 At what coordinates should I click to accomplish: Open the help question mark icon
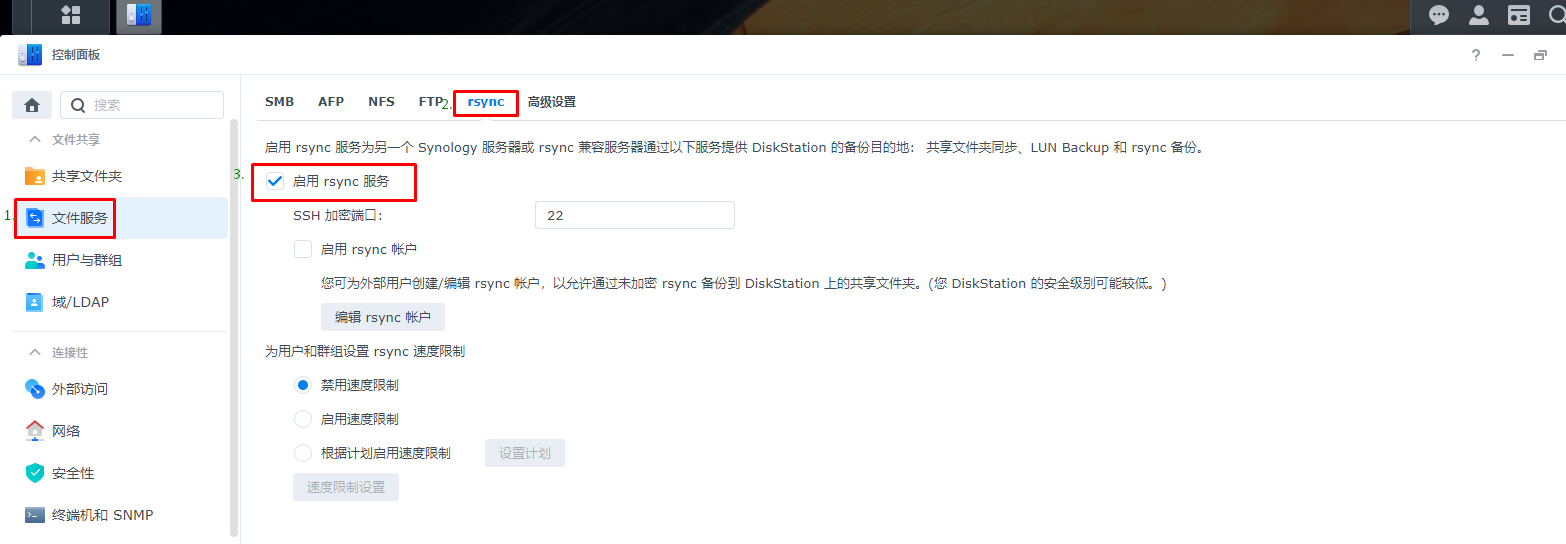(x=1475, y=55)
